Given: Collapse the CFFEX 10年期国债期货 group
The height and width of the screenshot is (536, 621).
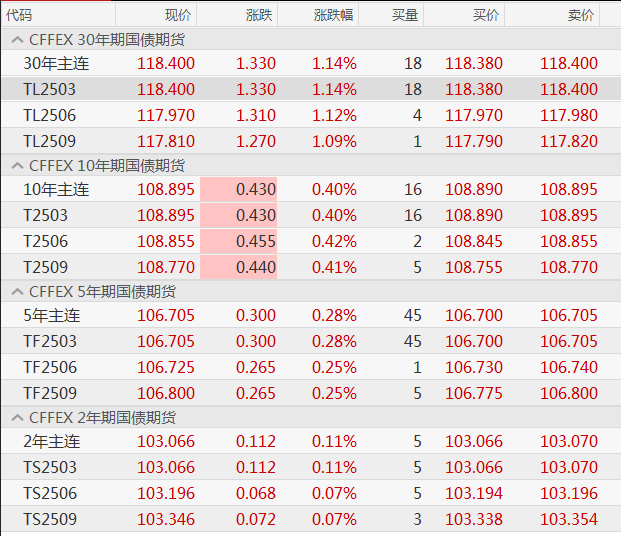Looking at the screenshot, I should [x=17, y=166].
